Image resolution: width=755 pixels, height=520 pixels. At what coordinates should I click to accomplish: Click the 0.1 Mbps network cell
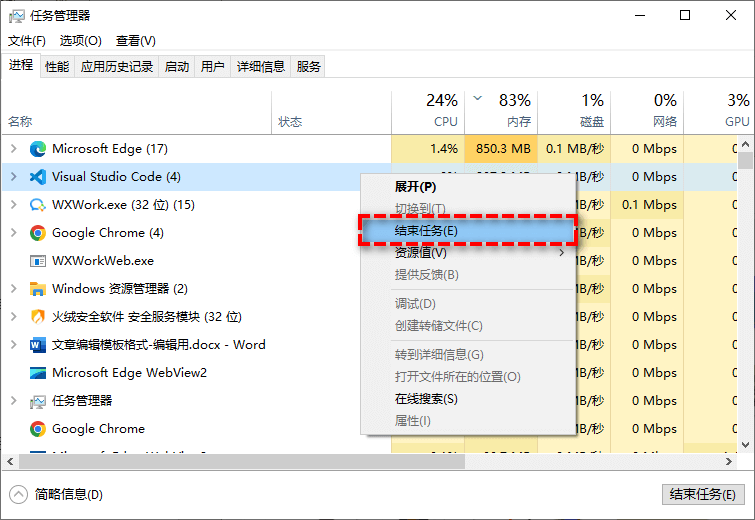[x=648, y=205]
